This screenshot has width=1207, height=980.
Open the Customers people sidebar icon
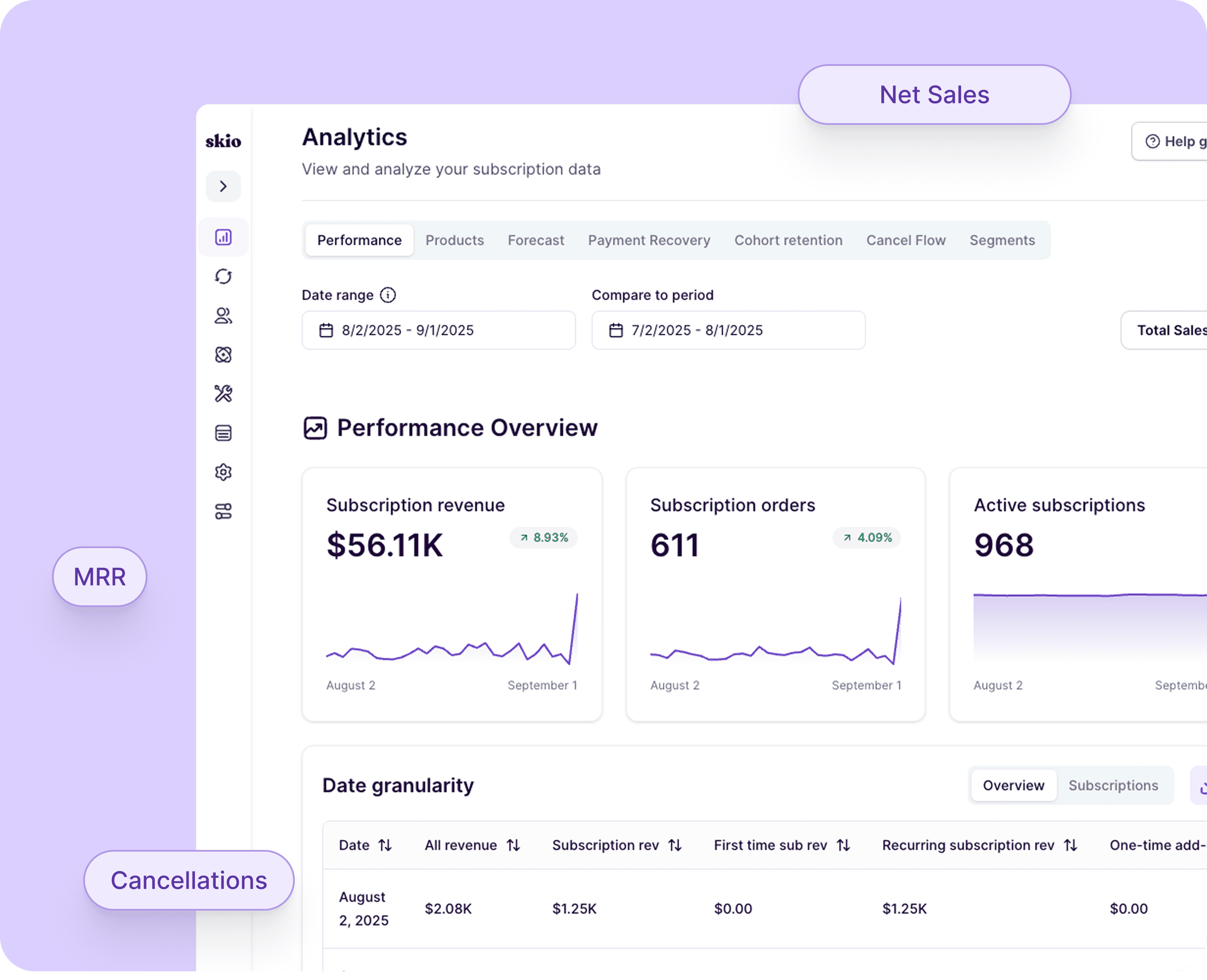click(223, 316)
